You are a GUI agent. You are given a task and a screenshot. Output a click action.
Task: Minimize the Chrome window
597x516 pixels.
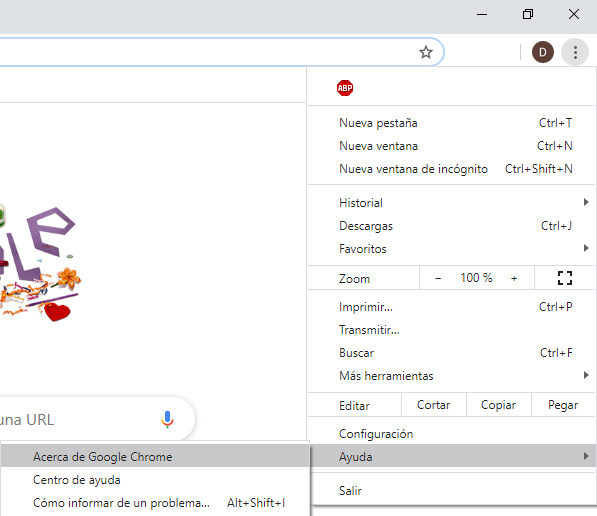pyautogui.click(x=482, y=14)
